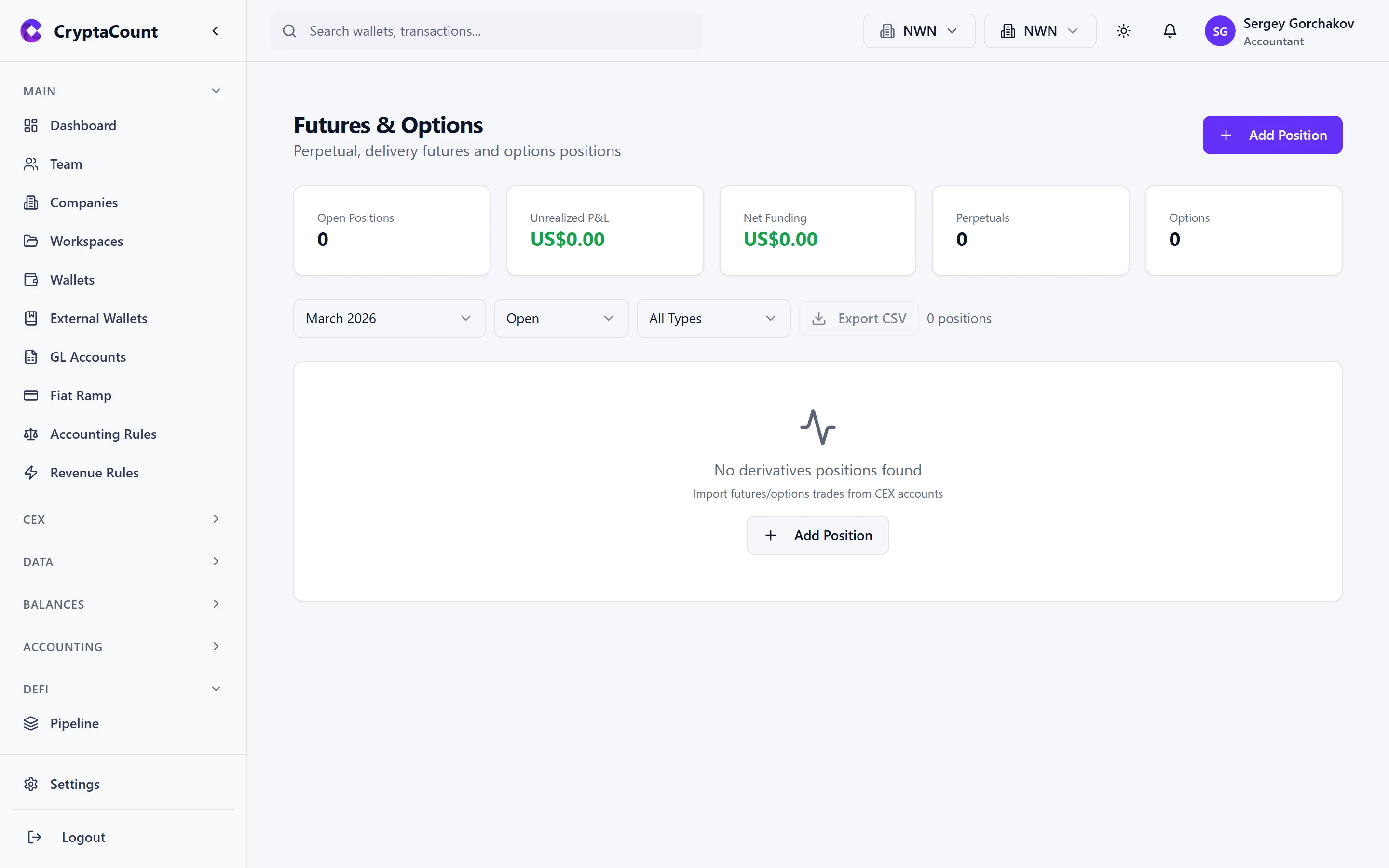Click the Revenue Rules lightning icon
Viewport: 1389px width, 868px height.
(31, 473)
